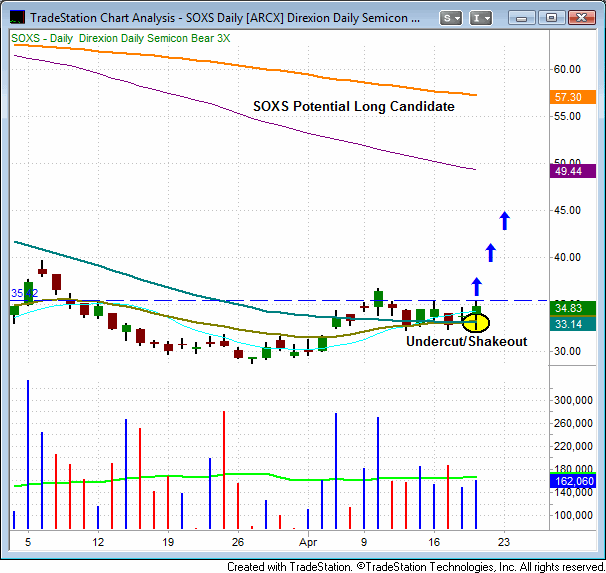Click the 260,000 volume axis label

point(573,423)
